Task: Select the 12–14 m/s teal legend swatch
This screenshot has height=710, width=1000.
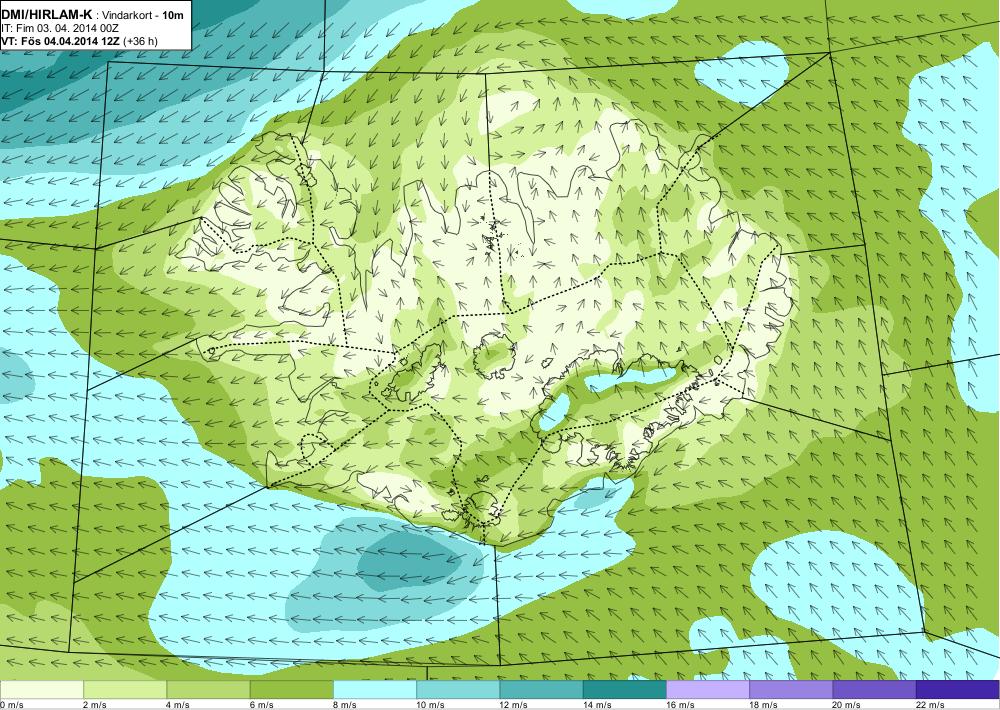Action: pyautogui.click(x=541, y=690)
